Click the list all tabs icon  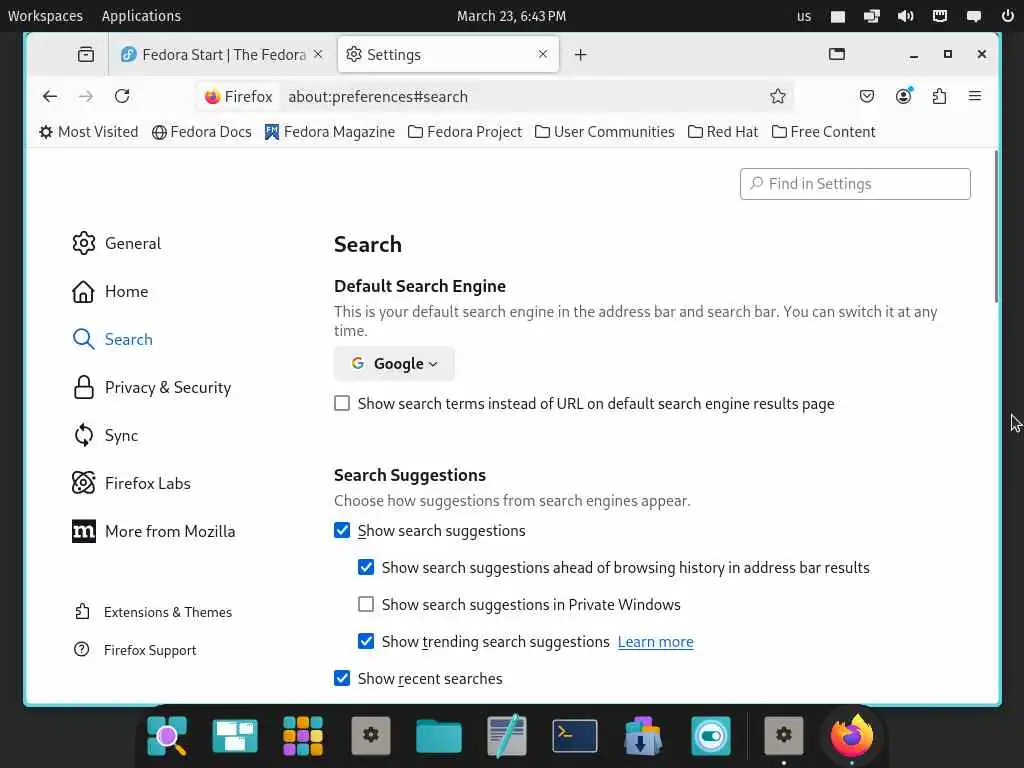click(837, 54)
